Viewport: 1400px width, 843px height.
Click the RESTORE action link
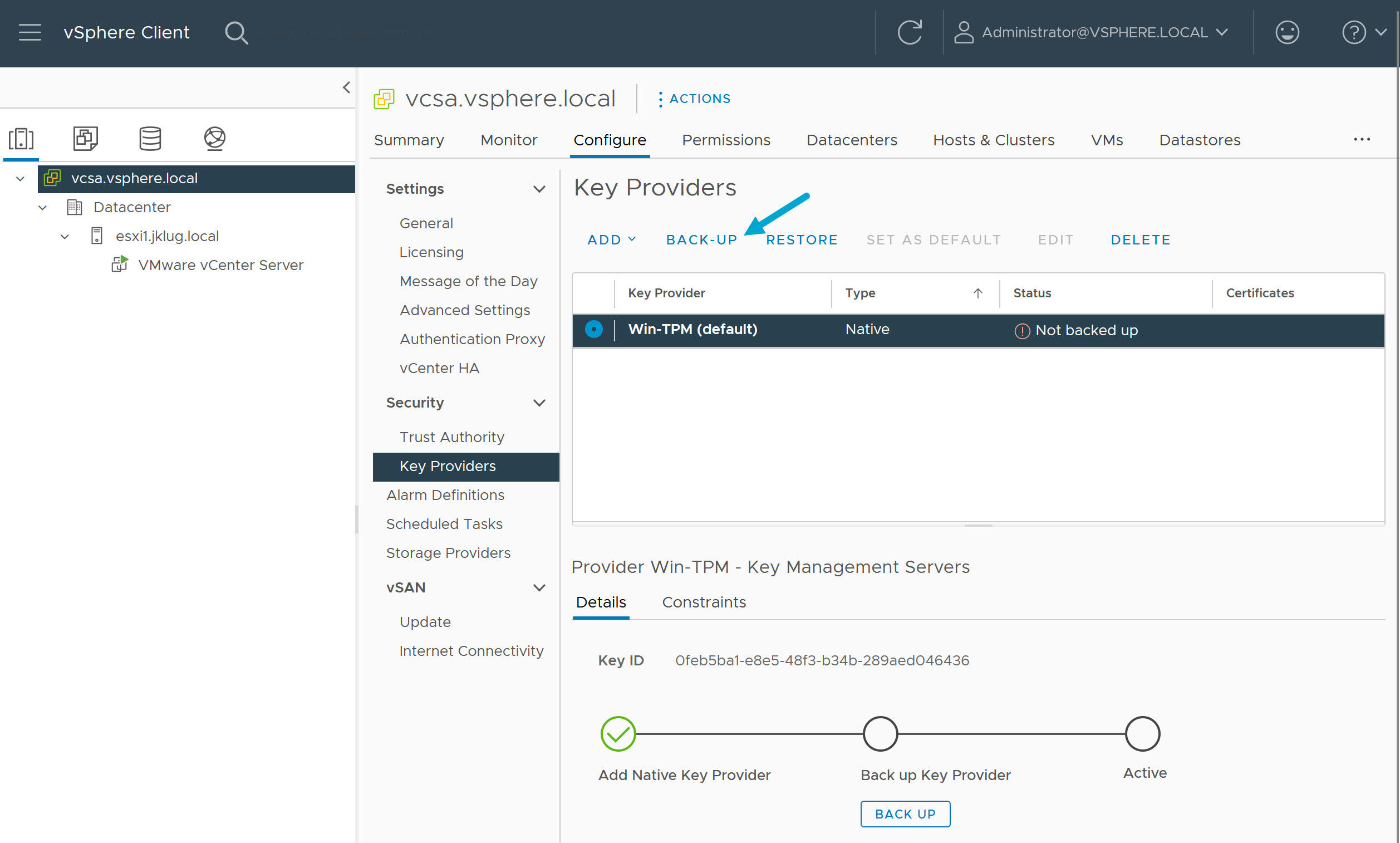[802, 240]
